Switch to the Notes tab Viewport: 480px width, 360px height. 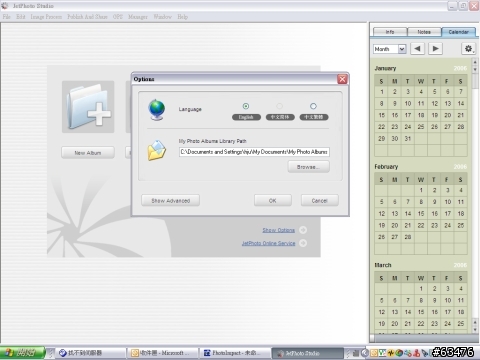pyautogui.click(x=424, y=32)
